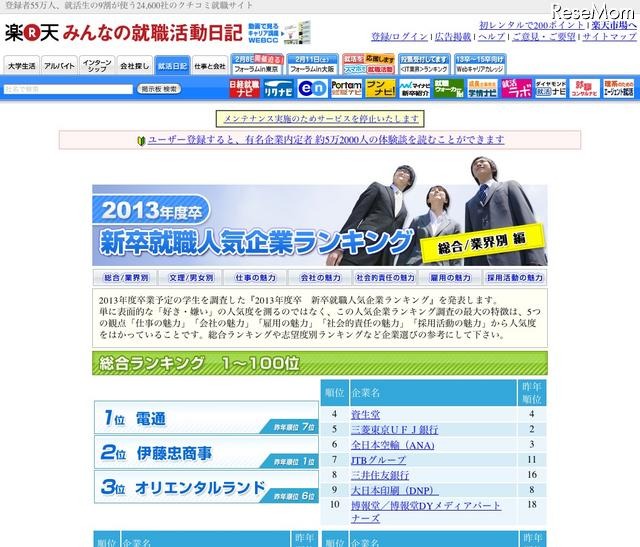The width and height of the screenshot is (640, 547).
Task: Select the 会社探し tab
Action: [x=135, y=66]
